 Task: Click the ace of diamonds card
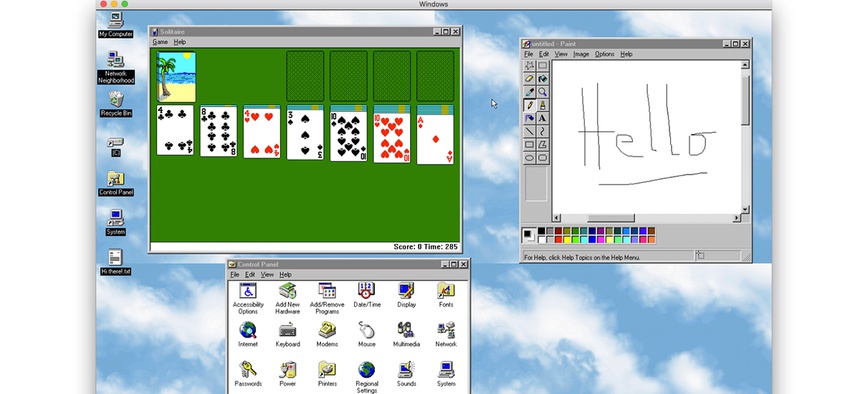click(435, 139)
